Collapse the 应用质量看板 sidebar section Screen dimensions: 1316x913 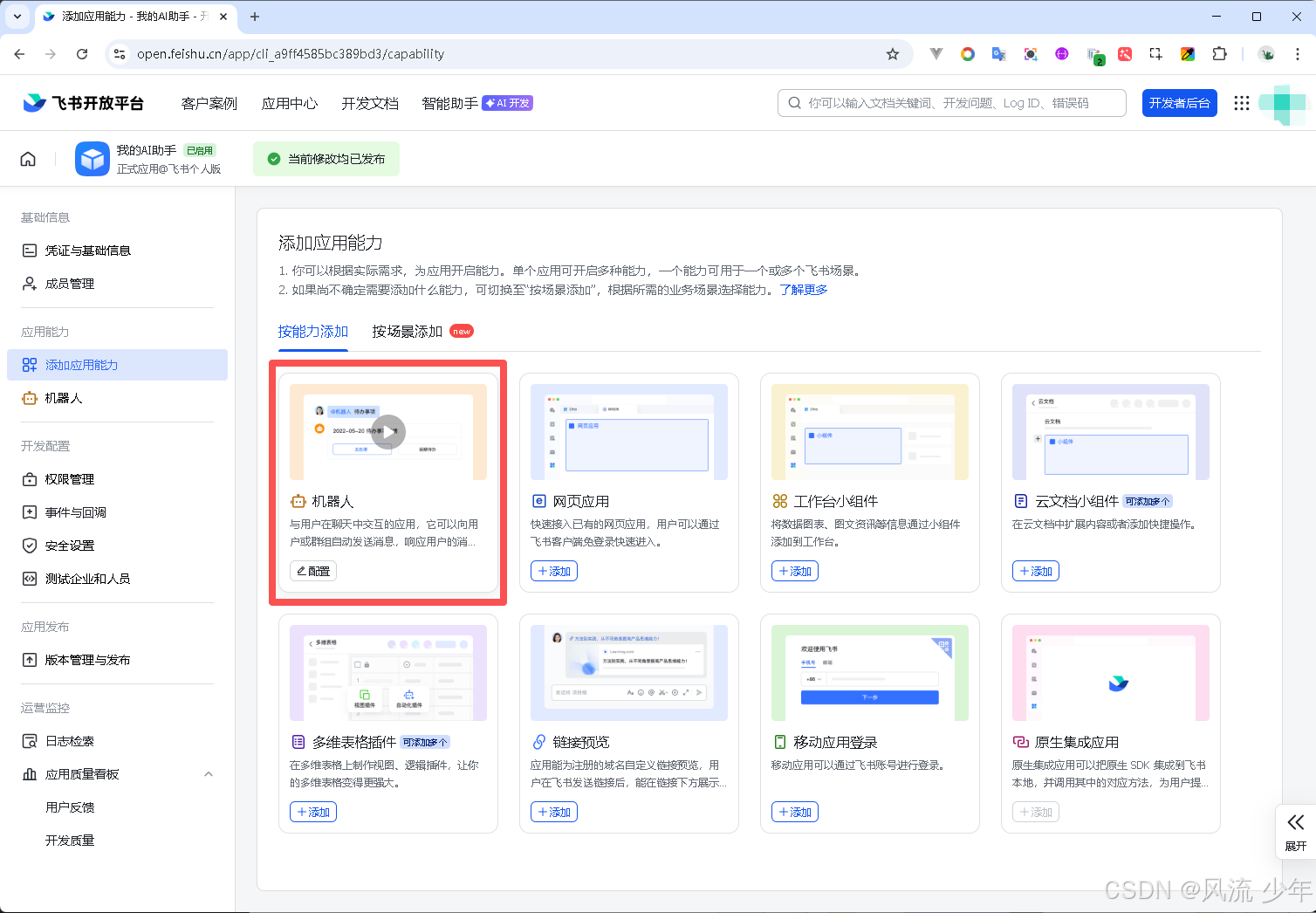(x=209, y=774)
